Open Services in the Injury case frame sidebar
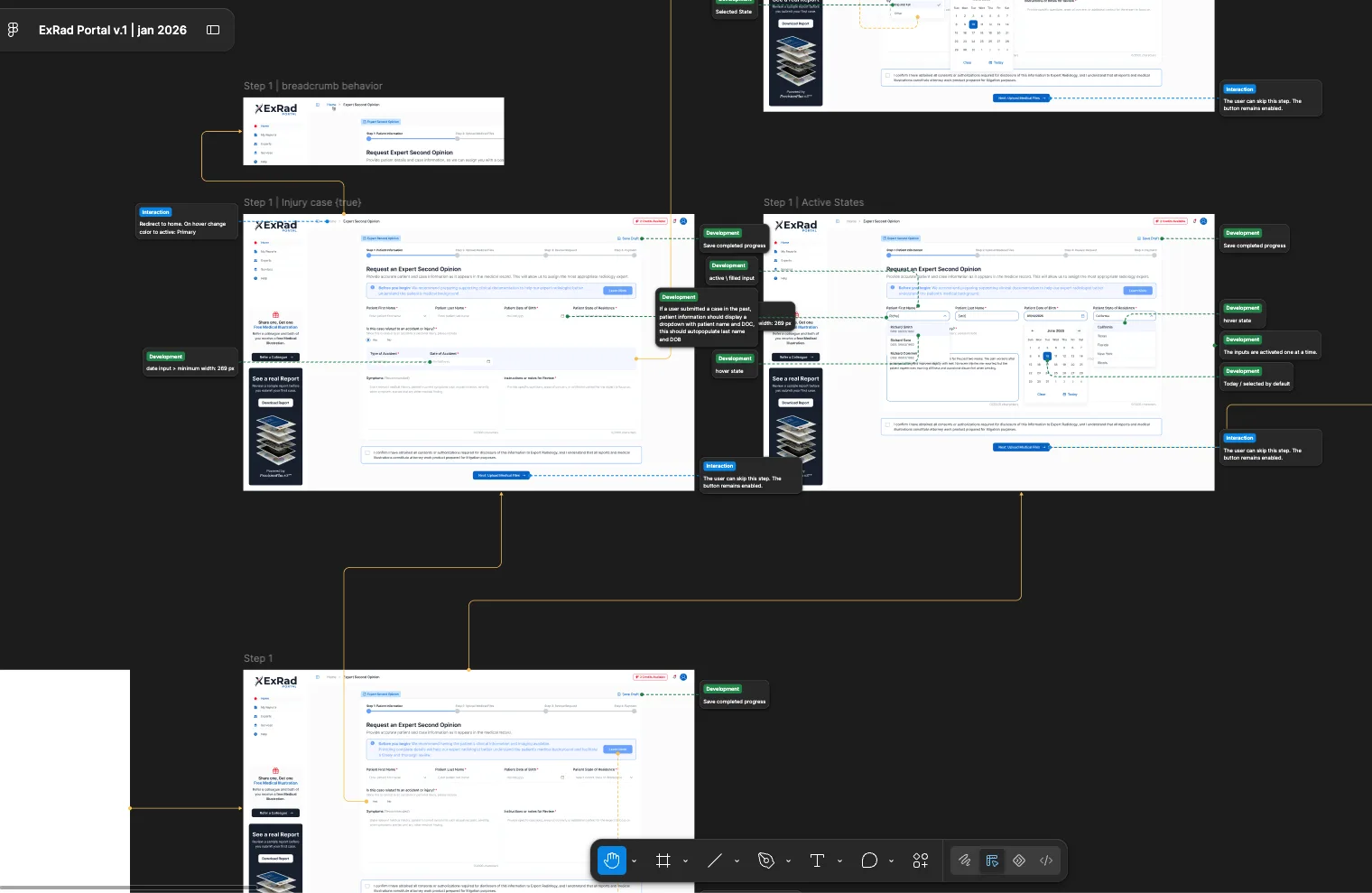Viewport: 1372px width, 893px height. (264, 270)
